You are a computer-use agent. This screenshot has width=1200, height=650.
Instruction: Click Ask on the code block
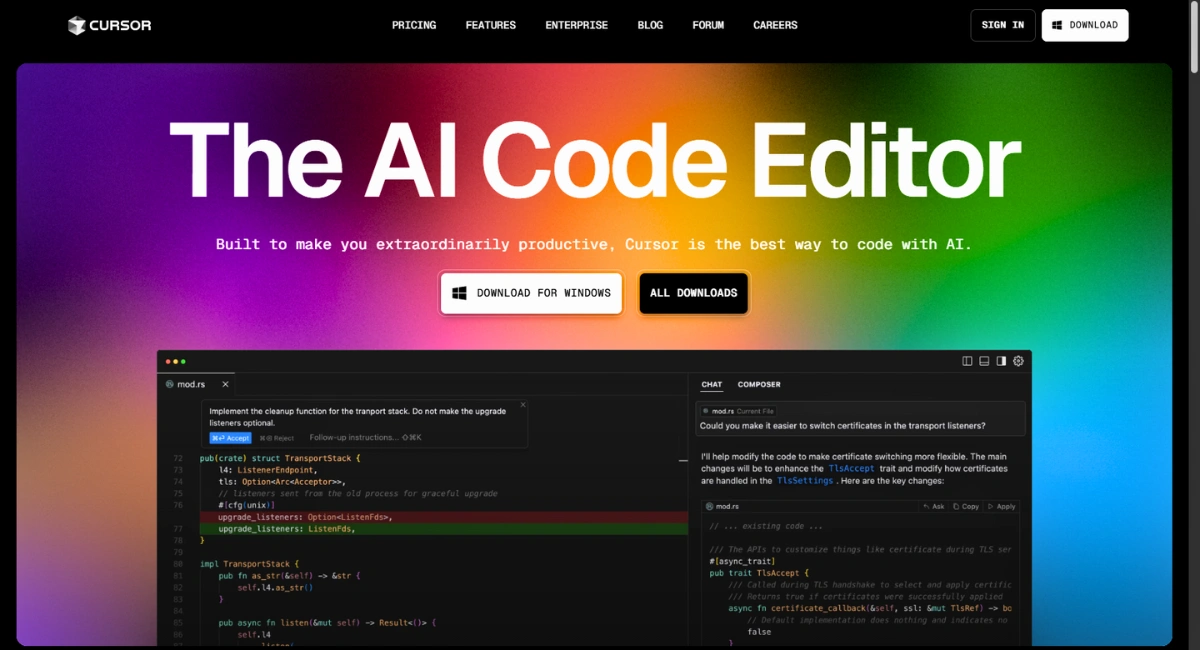pyautogui.click(x=933, y=507)
